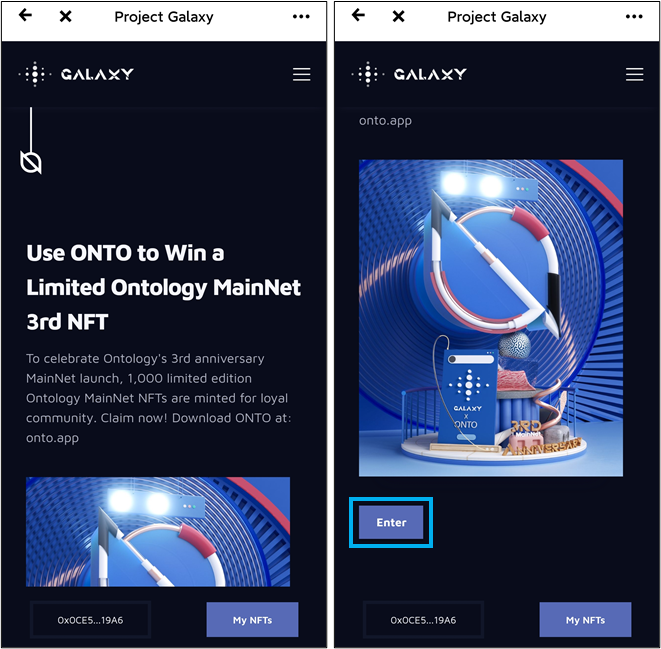Open the three-dot menu on left screen
This screenshot has height=649, width=661.
tap(301, 16)
